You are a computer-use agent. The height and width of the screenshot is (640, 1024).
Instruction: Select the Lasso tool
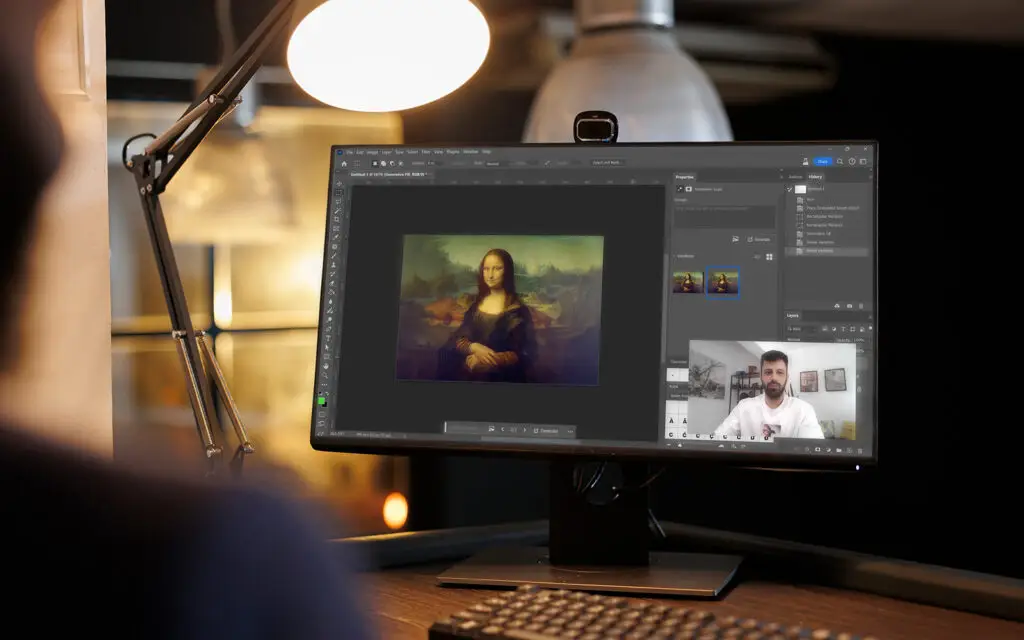338,202
